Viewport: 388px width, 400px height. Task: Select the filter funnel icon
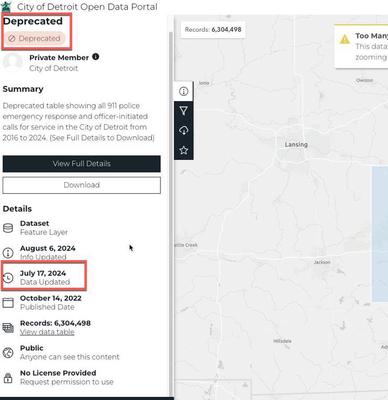[183, 111]
